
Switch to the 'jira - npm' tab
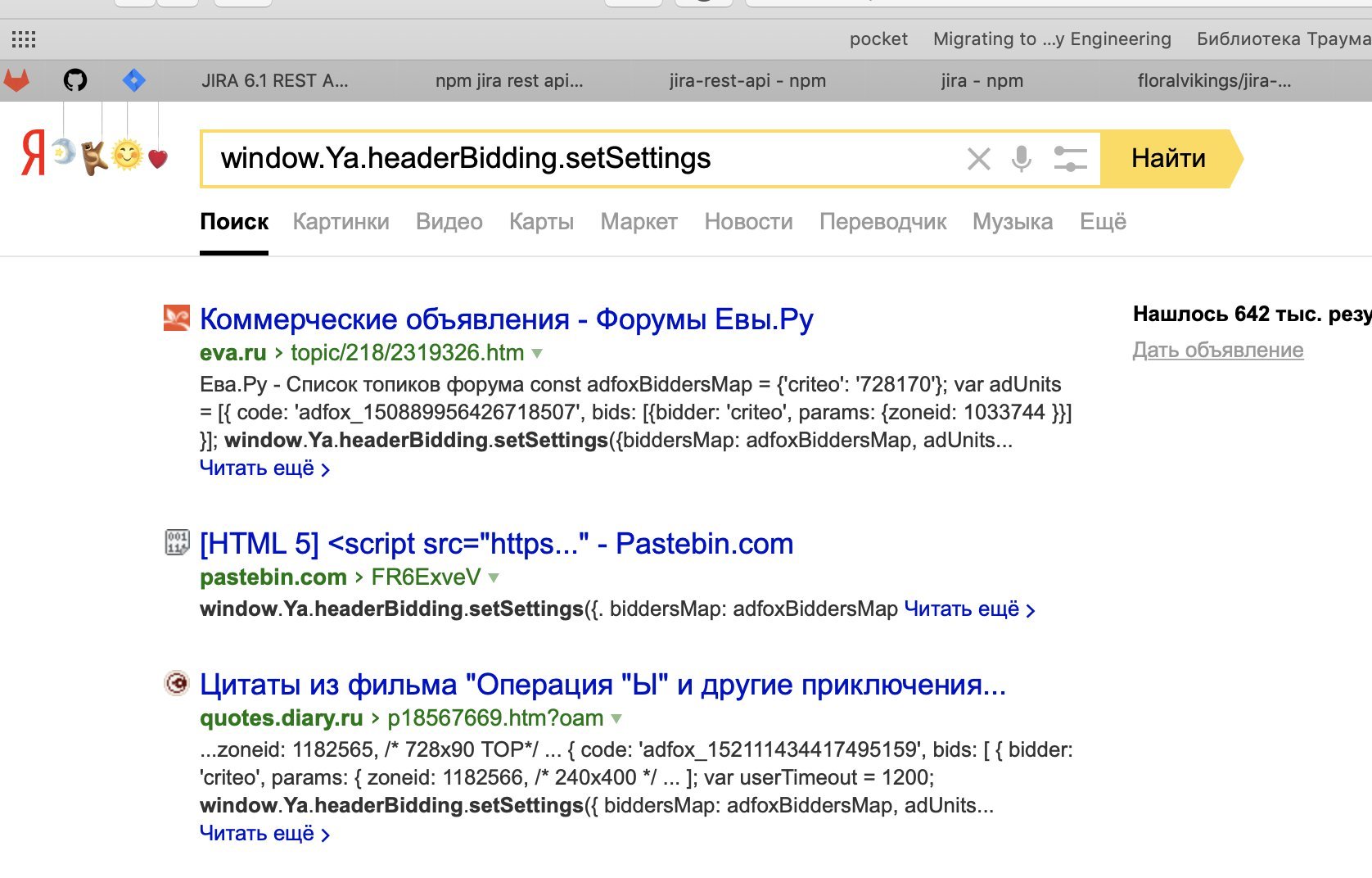[x=982, y=80]
